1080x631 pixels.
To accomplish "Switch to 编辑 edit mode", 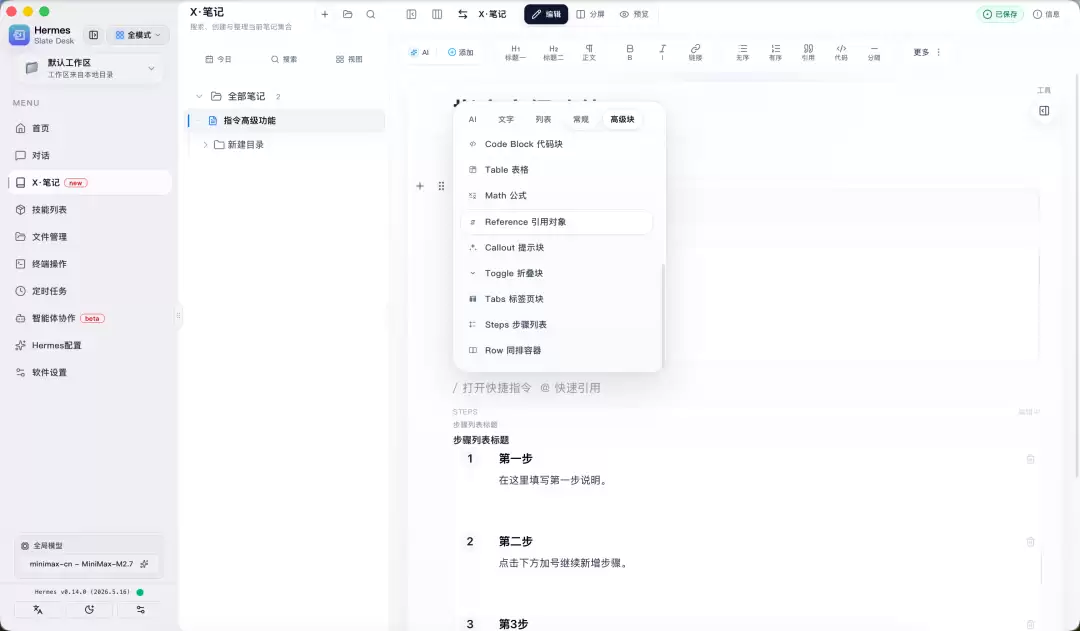I will tap(546, 14).
